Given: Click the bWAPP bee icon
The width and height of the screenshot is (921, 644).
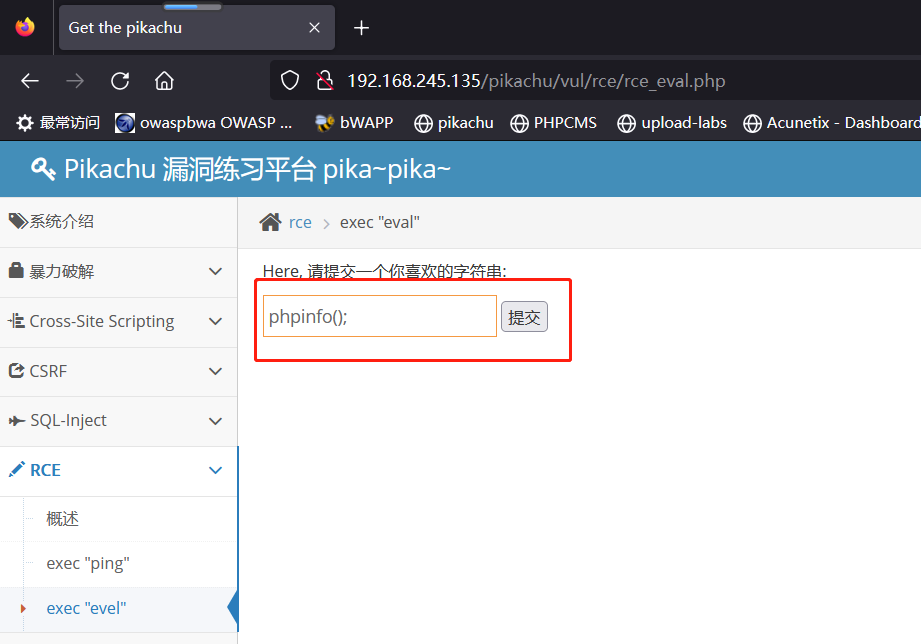Looking at the screenshot, I should 324,123.
